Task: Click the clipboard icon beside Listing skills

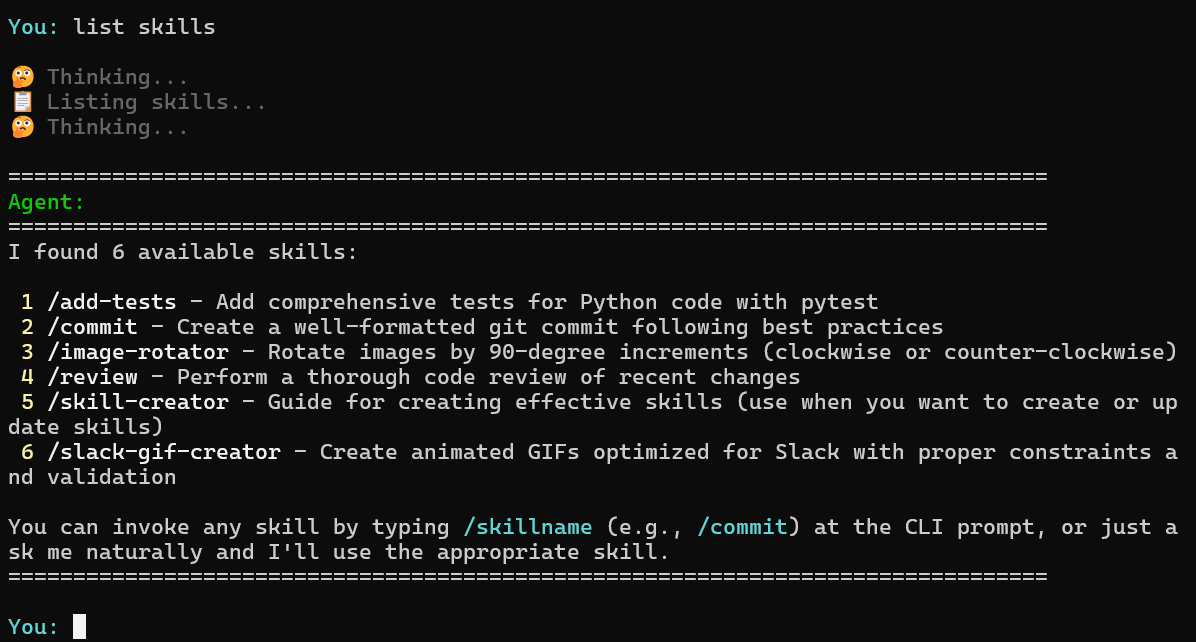Action: [22, 102]
